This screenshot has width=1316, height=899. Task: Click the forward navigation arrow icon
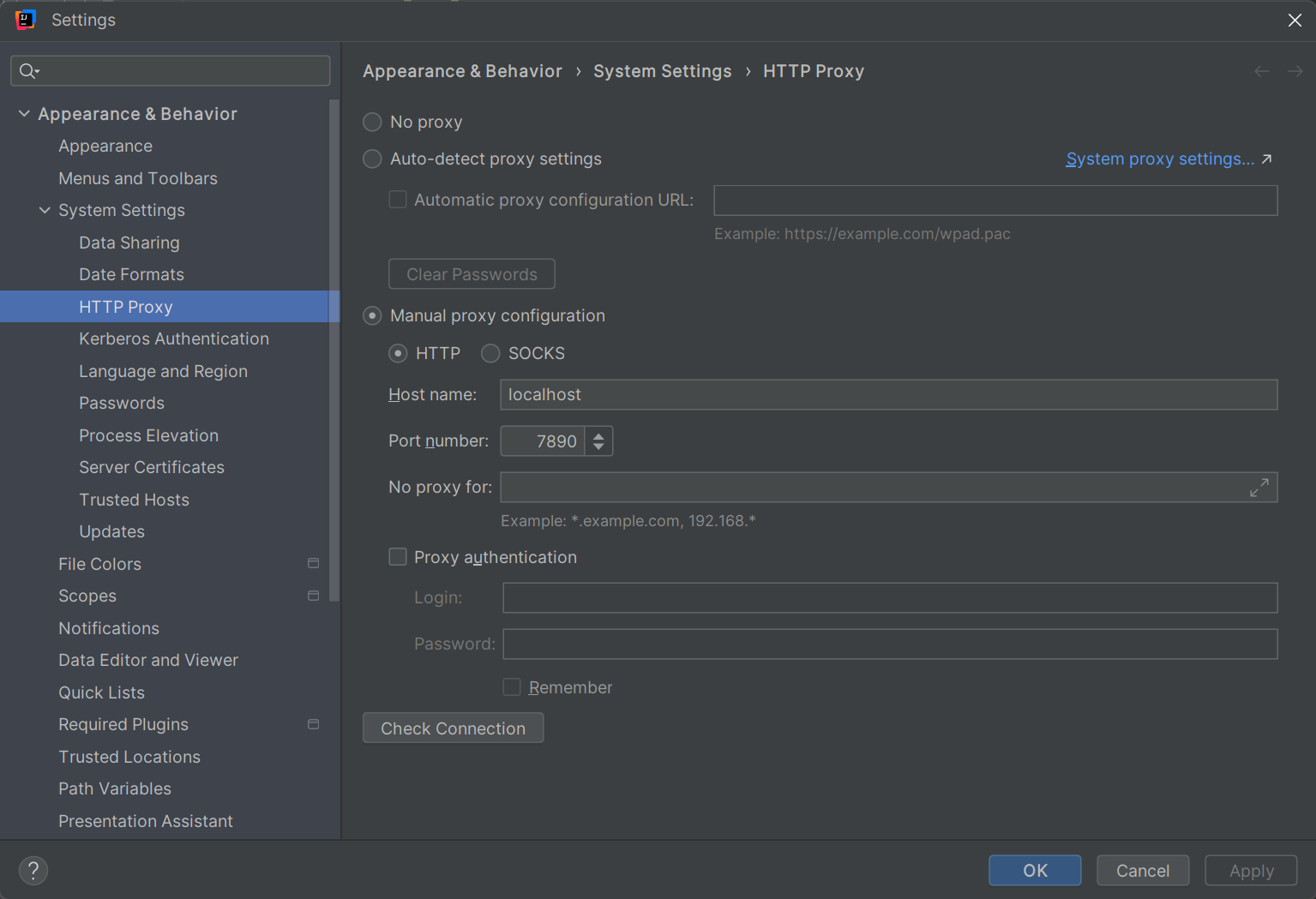coord(1295,72)
